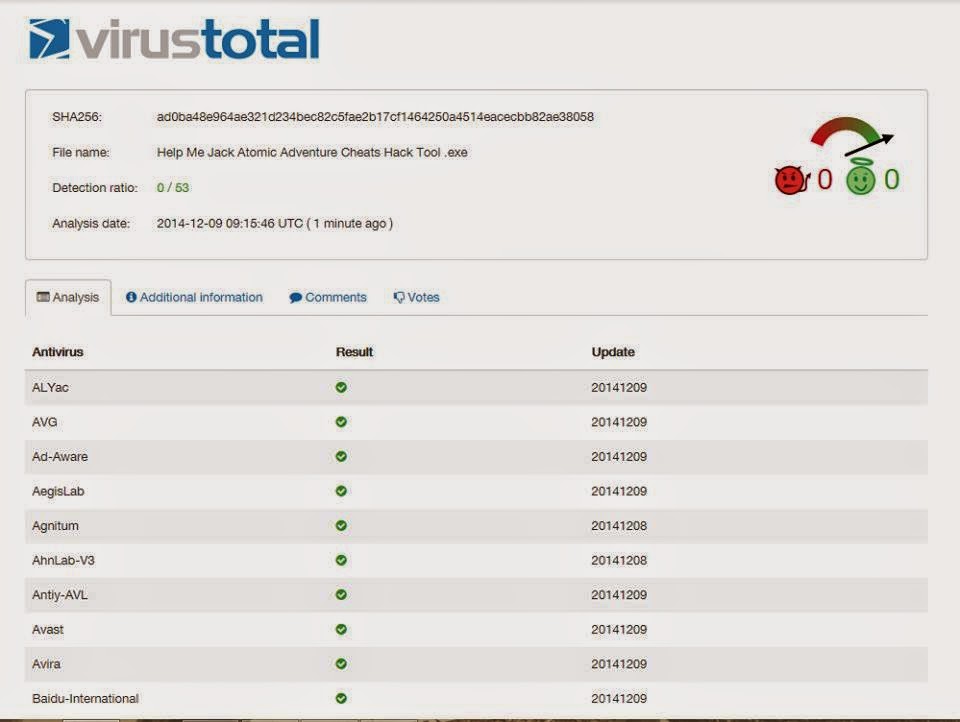Switch to the Votes tab

(x=416, y=298)
